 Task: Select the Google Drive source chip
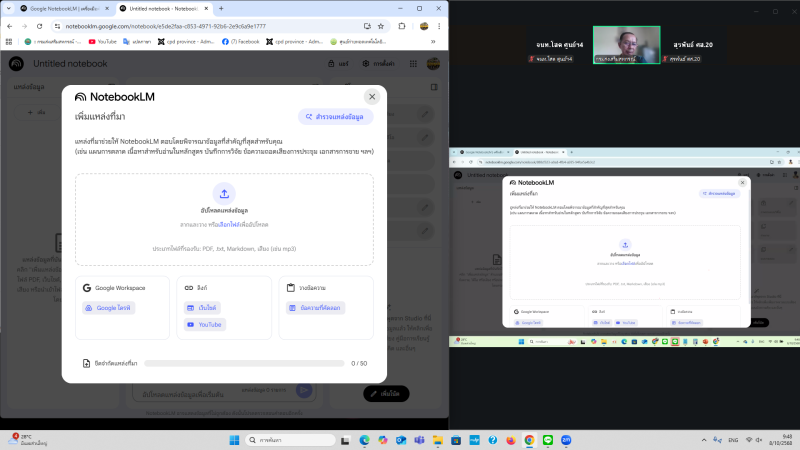pyautogui.click(x=109, y=308)
